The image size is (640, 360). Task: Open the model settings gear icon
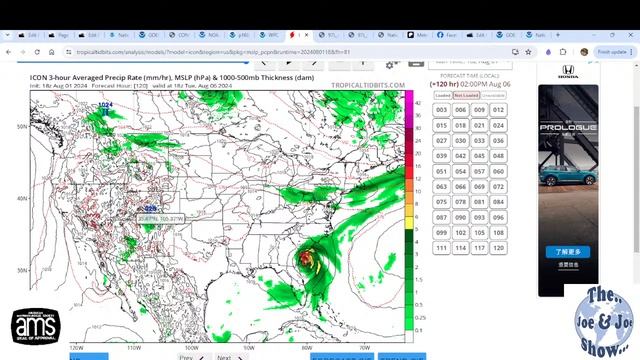390,65
